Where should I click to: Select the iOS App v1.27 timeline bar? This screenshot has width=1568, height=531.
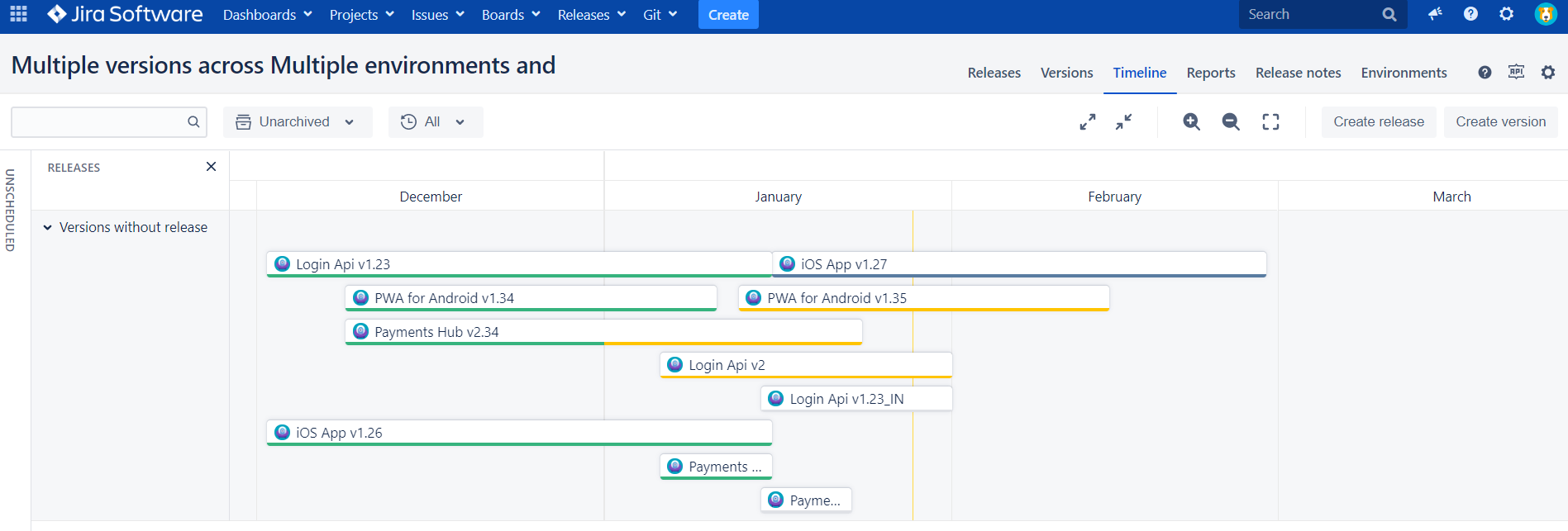point(1019,264)
